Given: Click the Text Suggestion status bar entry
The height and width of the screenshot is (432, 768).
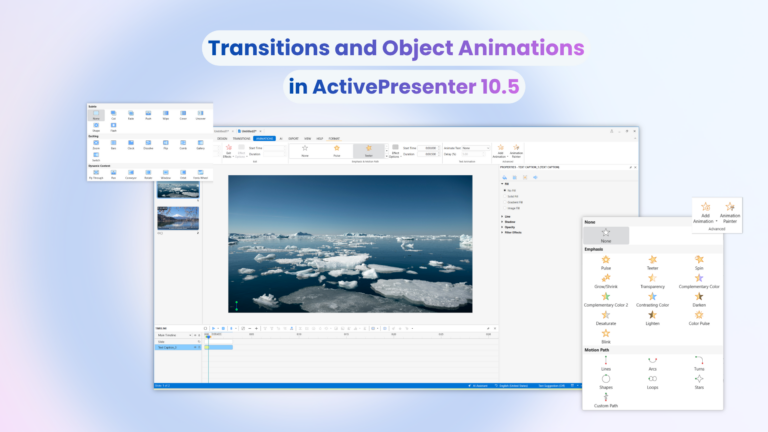Looking at the screenshot, I should (551, 385).
